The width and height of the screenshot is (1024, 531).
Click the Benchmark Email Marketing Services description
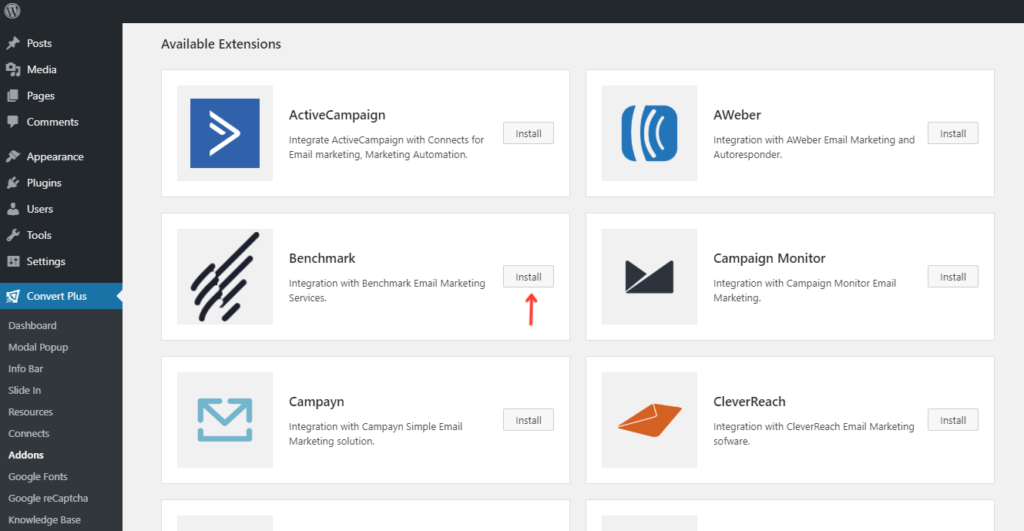point(387,291)
